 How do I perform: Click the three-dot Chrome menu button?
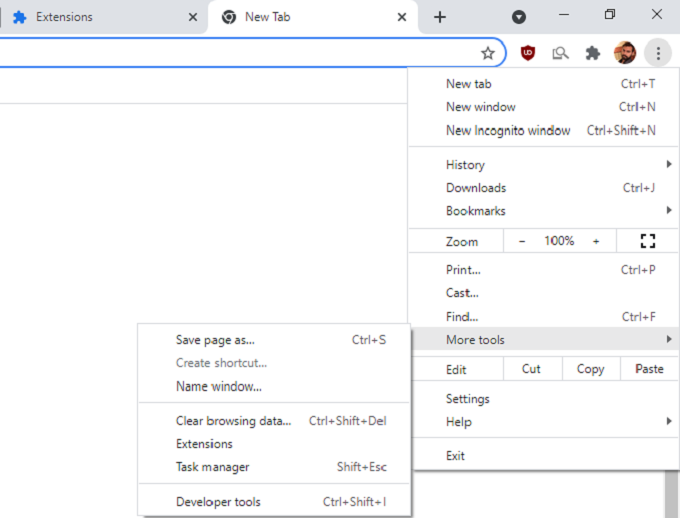pos(657,53)
